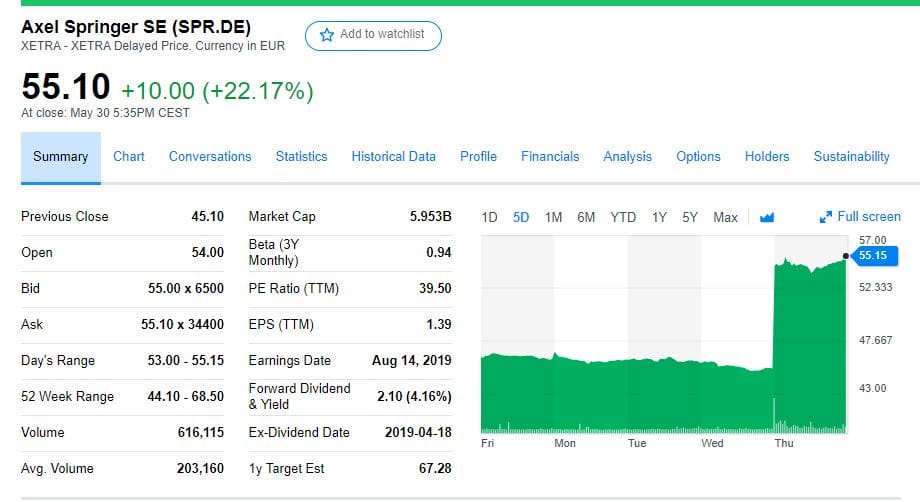Open the chart in Full screen
This screenshot has width=920, height=502.
[x=860, y=217]
